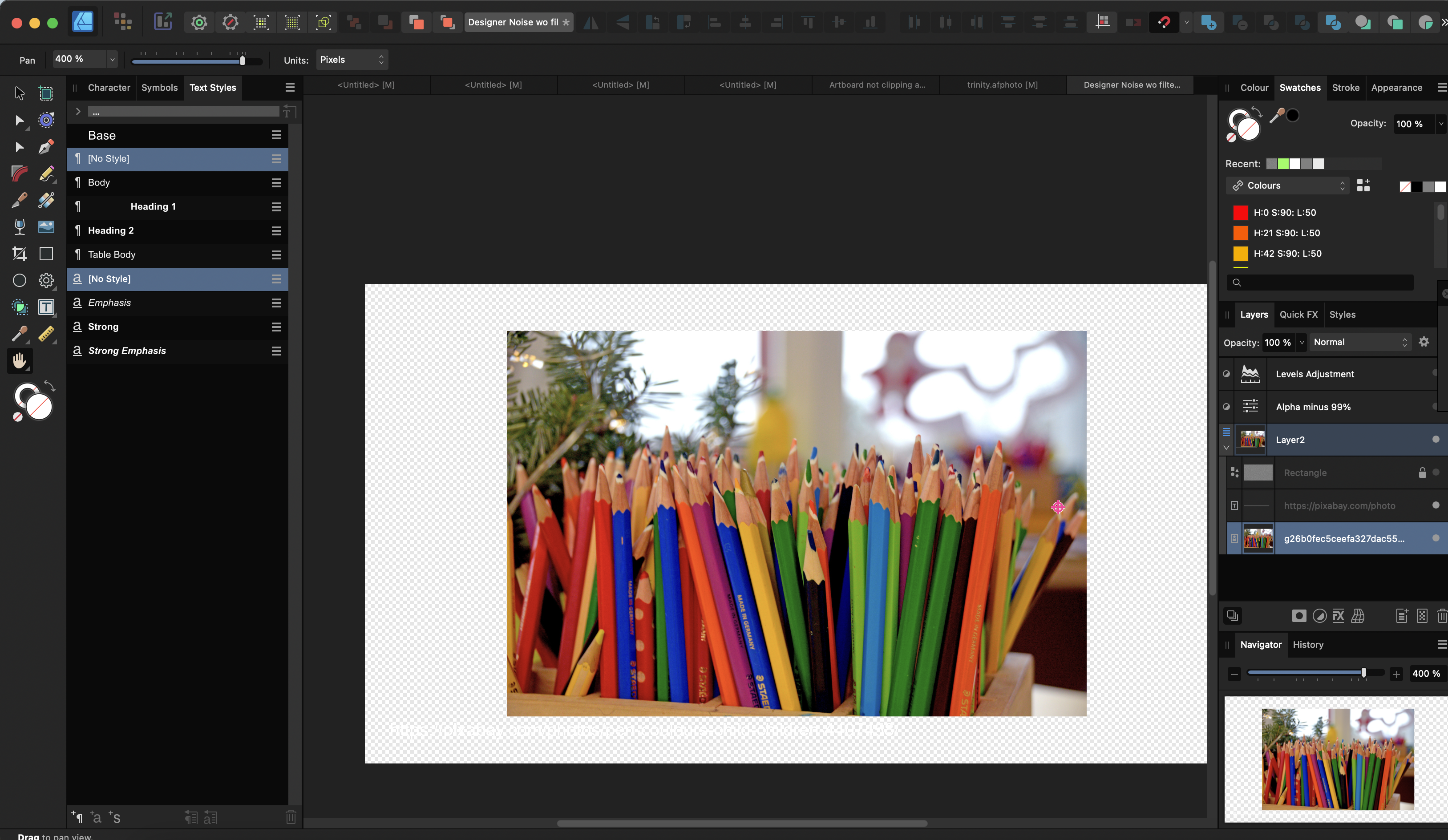Select the Move tool arrow

click(20, 93)
